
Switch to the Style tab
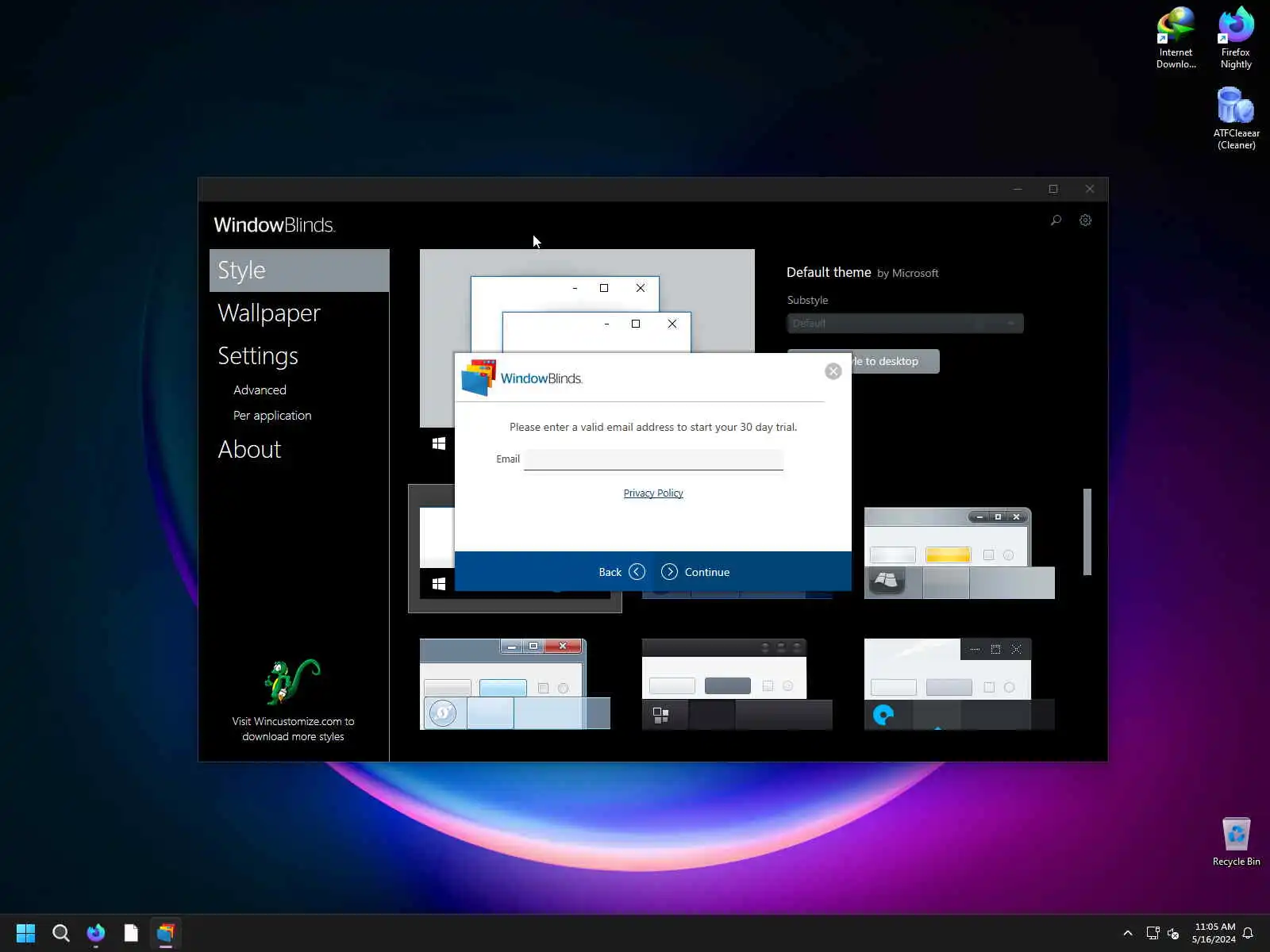[x=299, y=271]
